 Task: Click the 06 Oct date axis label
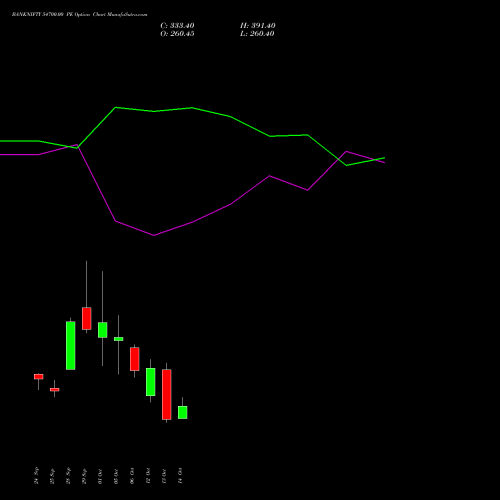[132, 476]
